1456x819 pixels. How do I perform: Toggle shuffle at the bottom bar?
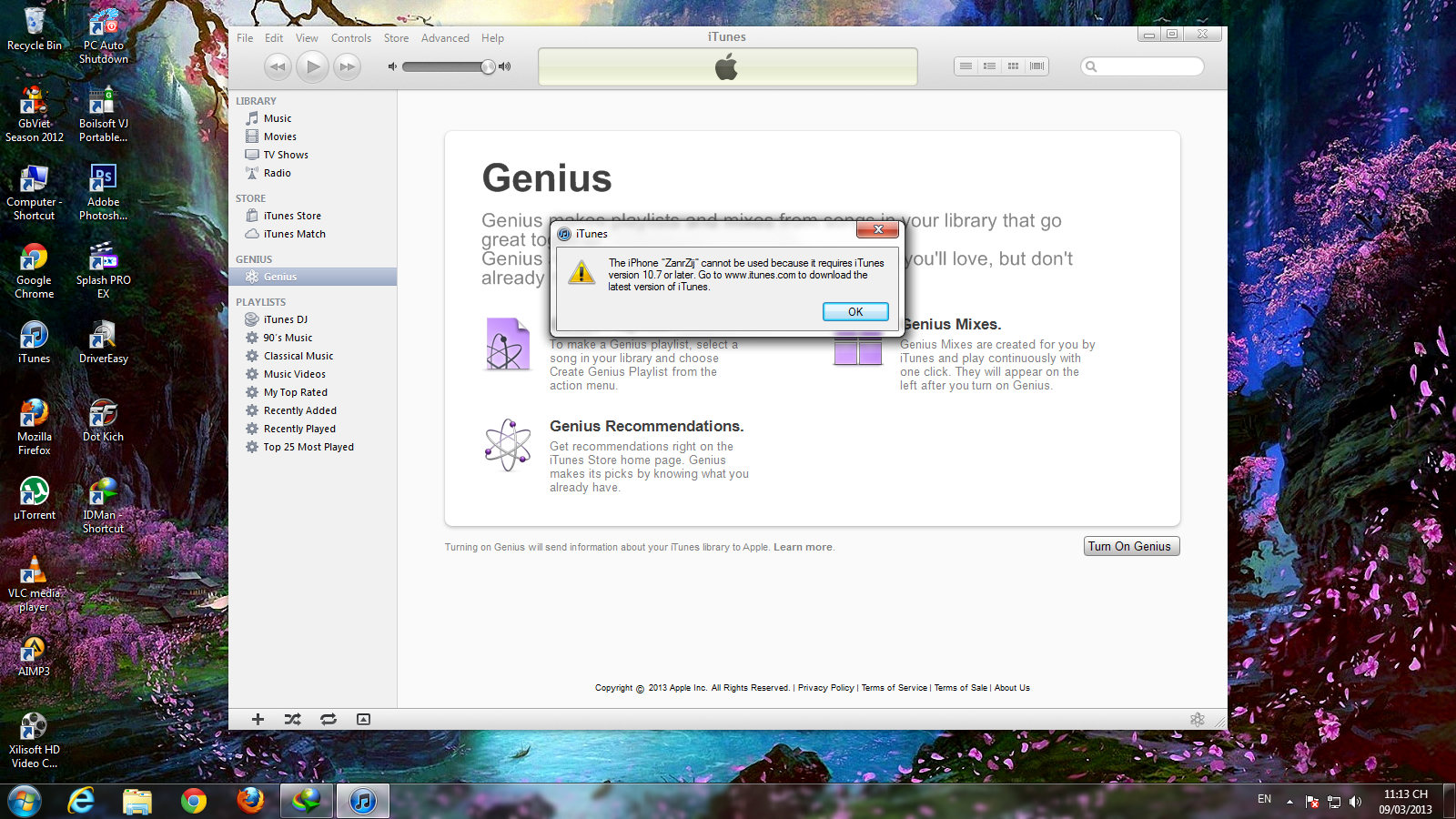coord(292,719)
